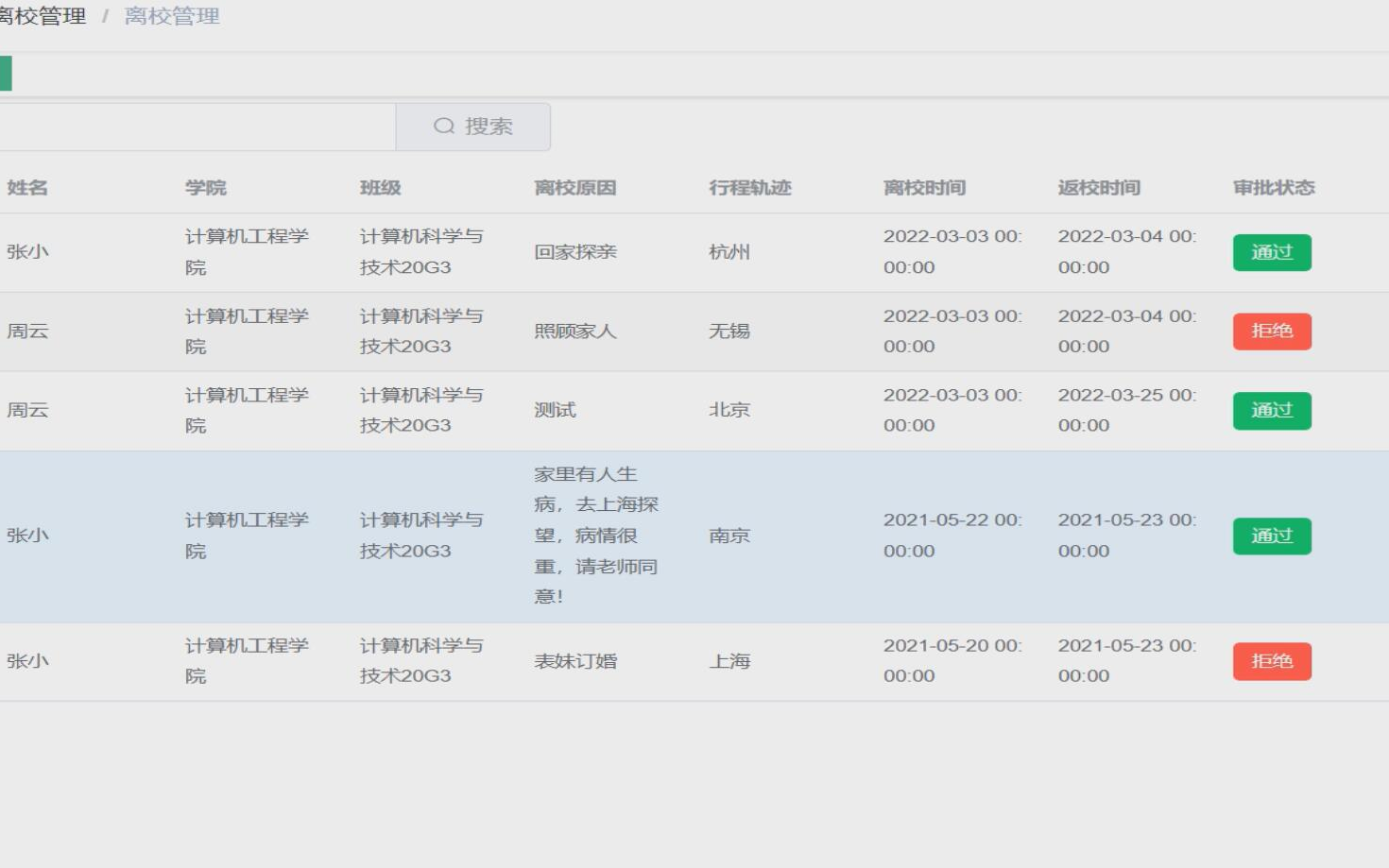Click the 搜索 search button
Viewport: 1389px width, 868px height.
point(472,127)
